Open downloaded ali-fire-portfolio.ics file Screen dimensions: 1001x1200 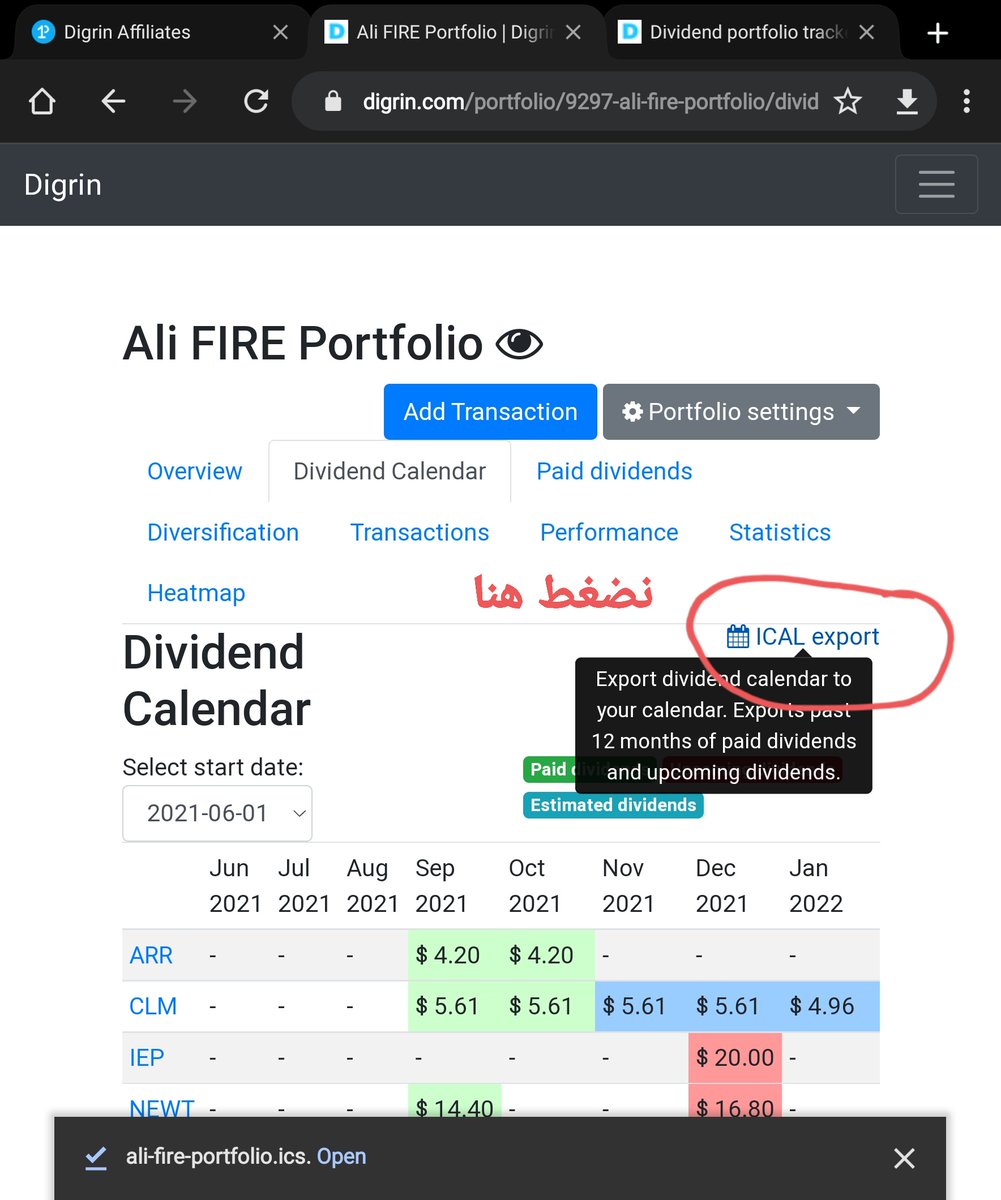pos(341,1157)
